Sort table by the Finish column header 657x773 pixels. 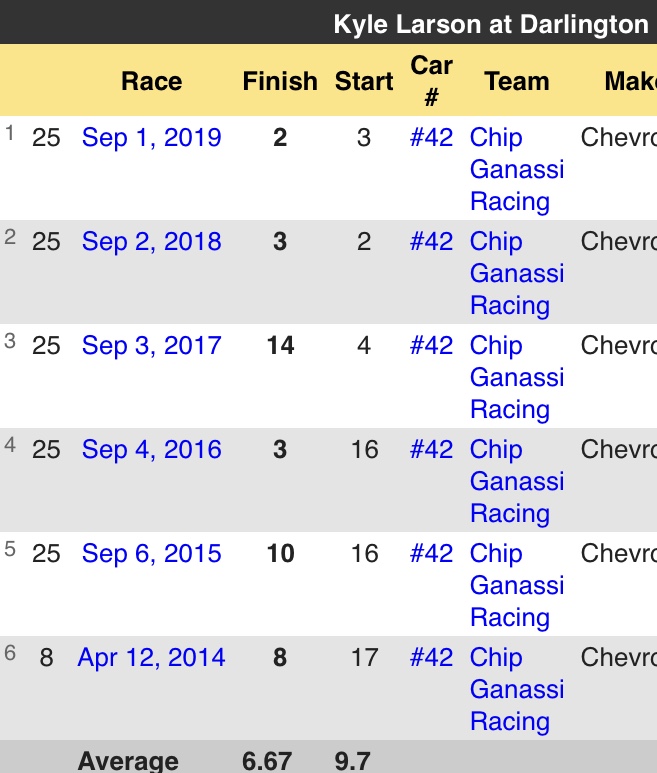280,81
